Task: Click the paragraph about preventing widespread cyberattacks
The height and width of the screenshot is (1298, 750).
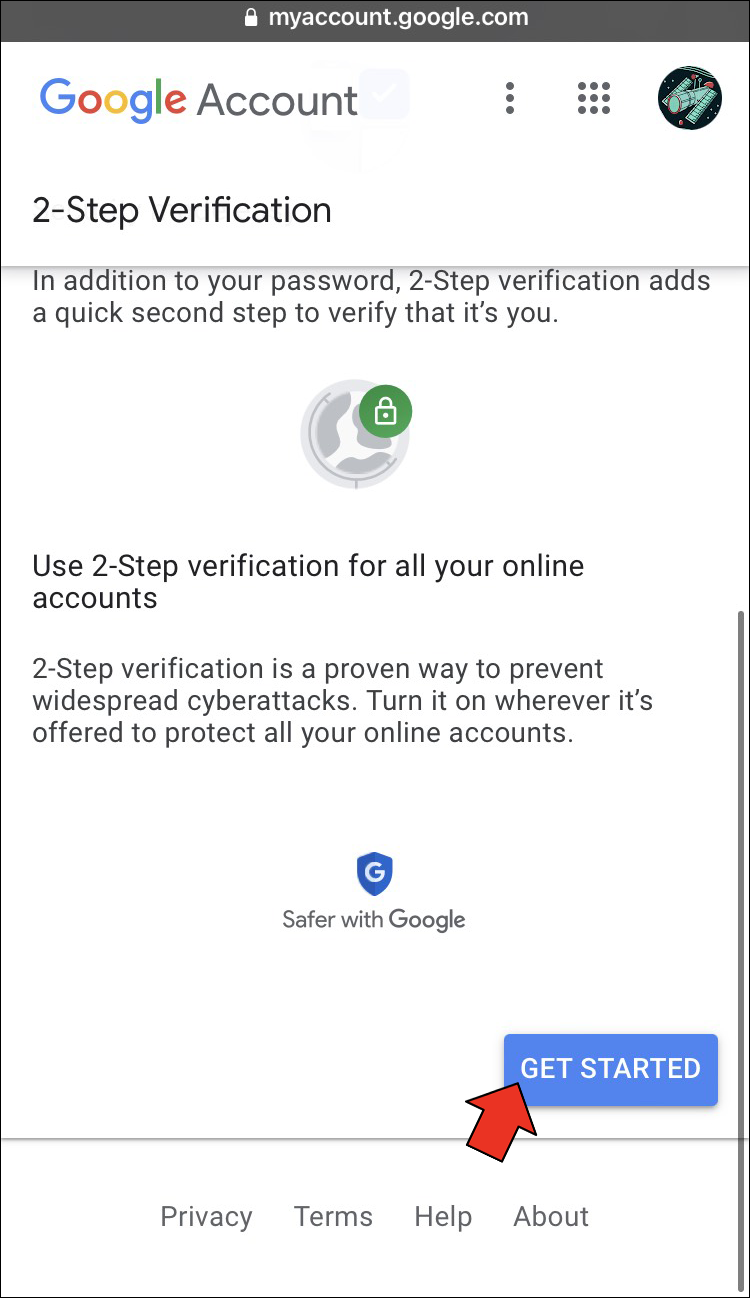Action: click(x=342, y=700)
